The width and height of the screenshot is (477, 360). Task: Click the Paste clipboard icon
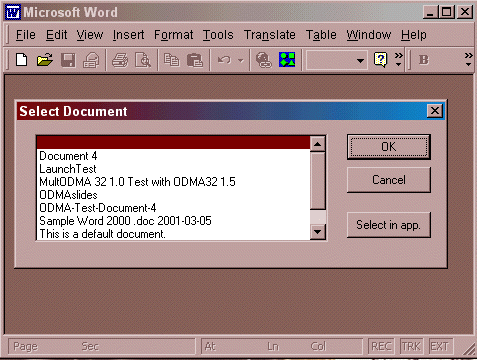coord(195,60)
